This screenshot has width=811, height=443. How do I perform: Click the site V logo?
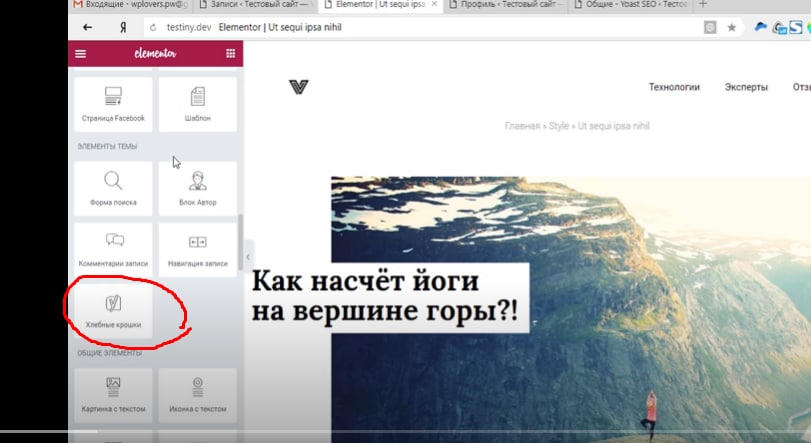click(x=298, y=87)
